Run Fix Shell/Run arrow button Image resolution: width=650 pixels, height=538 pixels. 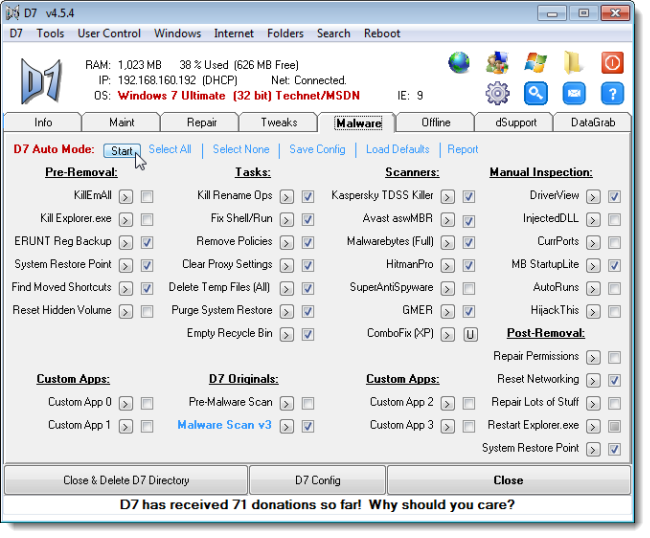coord(286,219)
